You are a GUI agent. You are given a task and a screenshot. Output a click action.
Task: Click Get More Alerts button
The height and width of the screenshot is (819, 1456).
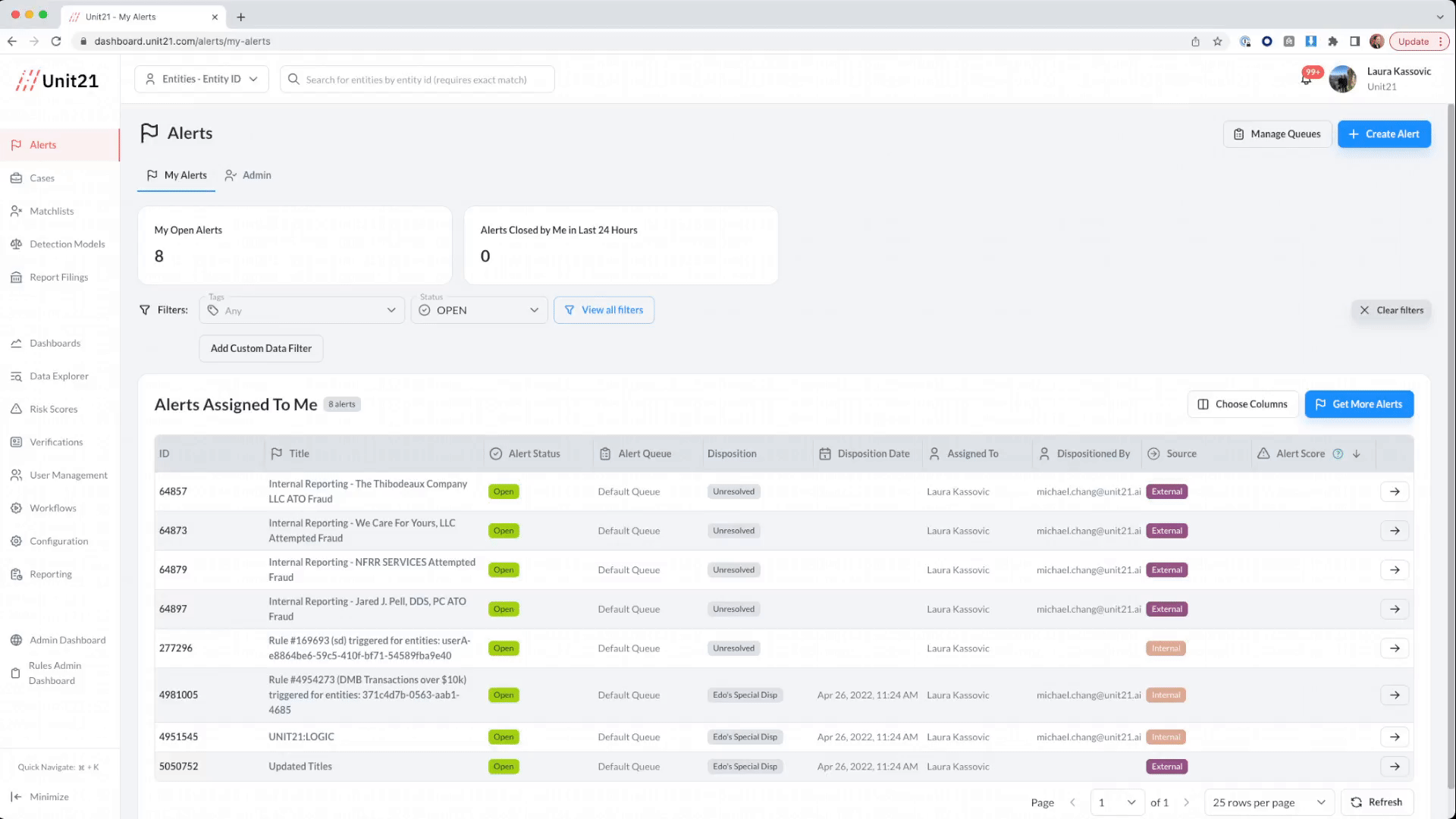(1359, 404)
